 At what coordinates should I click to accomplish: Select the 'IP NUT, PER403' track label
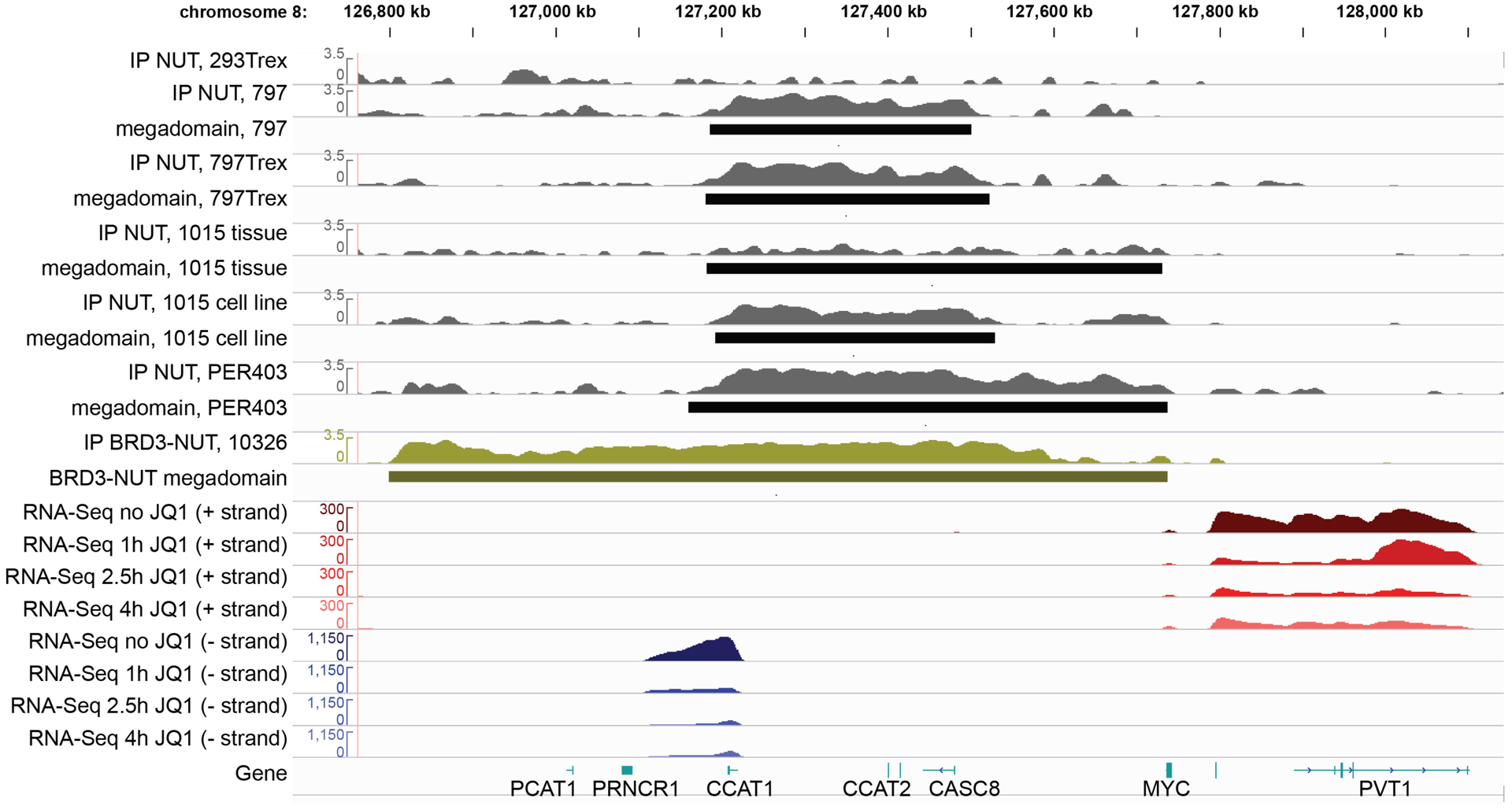pos(208,372)
